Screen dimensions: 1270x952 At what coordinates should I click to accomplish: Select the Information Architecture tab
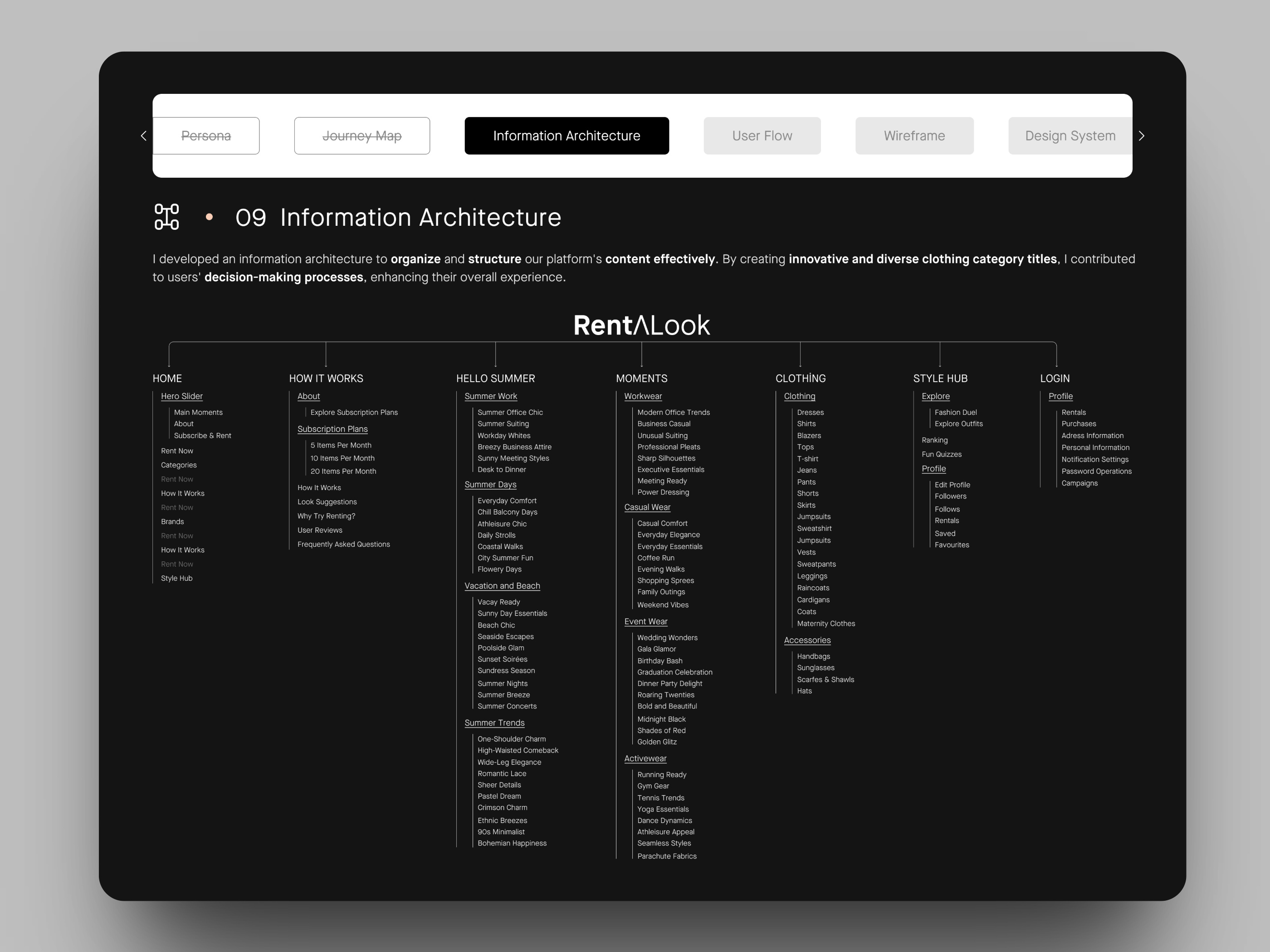click(567, 136)
